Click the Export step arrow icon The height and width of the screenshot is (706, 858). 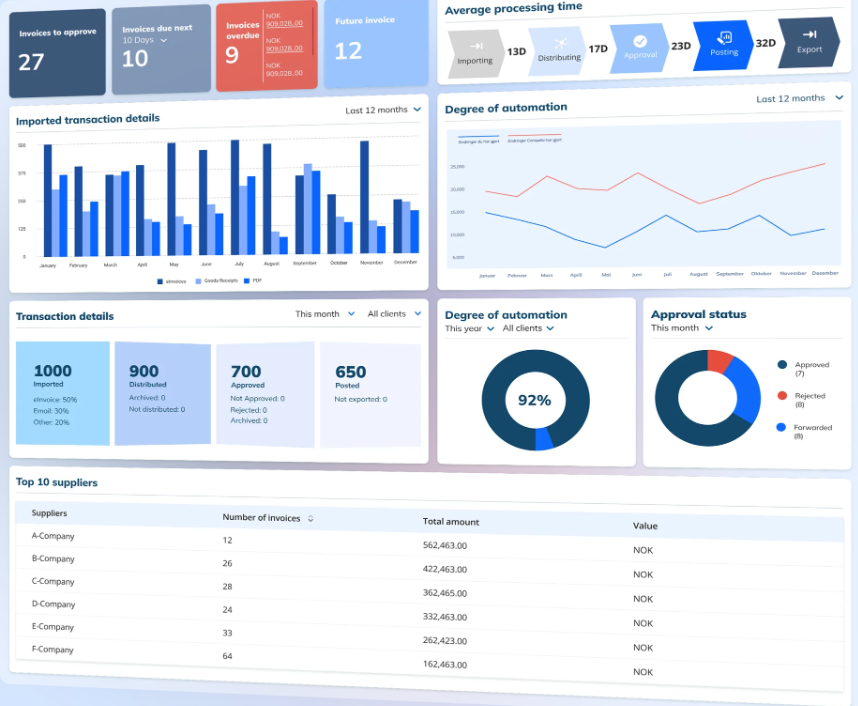tap(809, 35)
